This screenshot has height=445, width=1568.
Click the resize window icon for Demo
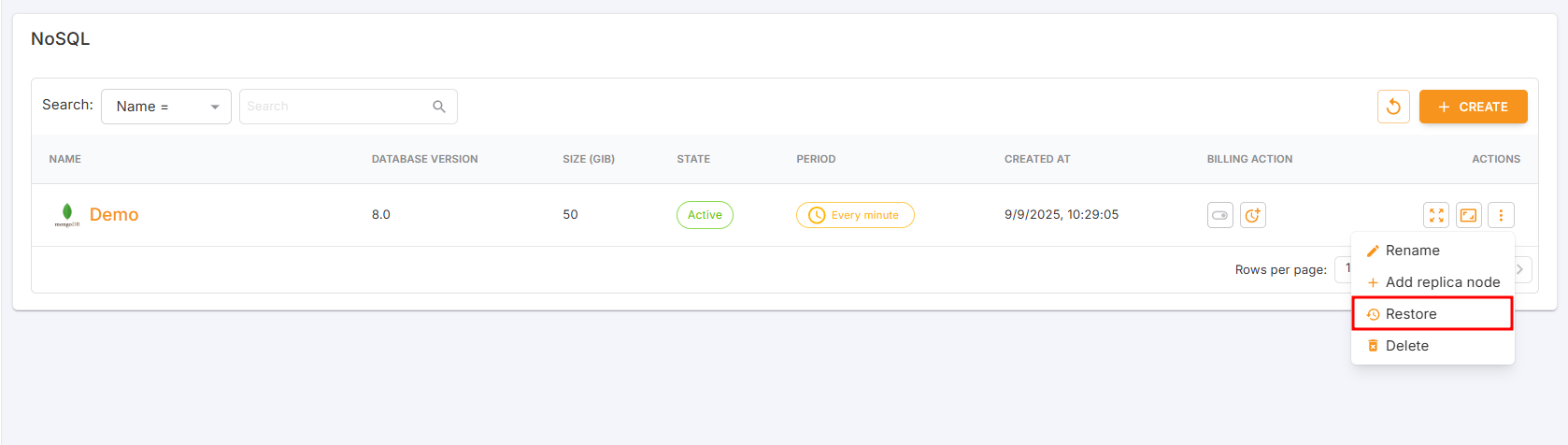1469,215
